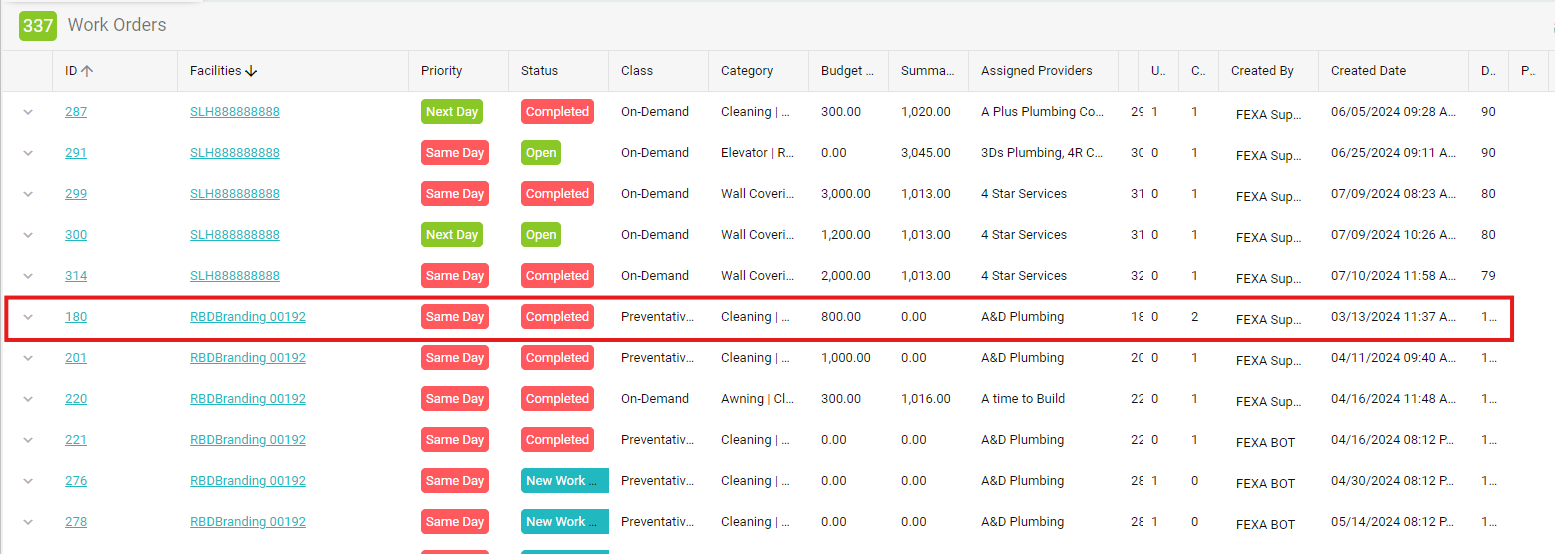Click the Assigned Providers column header

1037,71
